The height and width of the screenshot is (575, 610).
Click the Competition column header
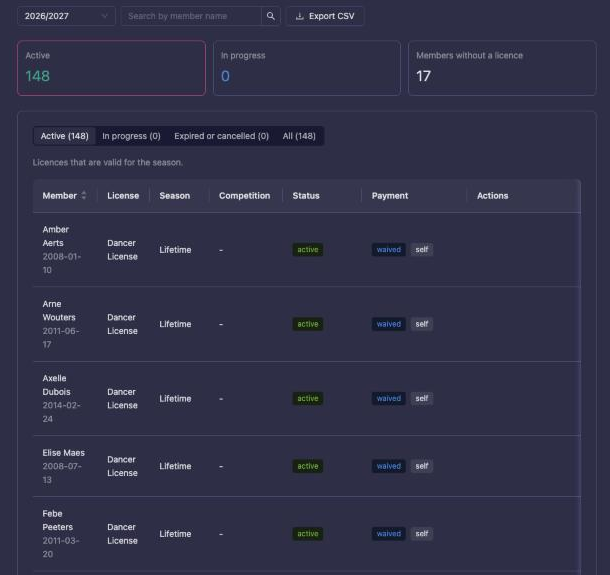[244, 196]
